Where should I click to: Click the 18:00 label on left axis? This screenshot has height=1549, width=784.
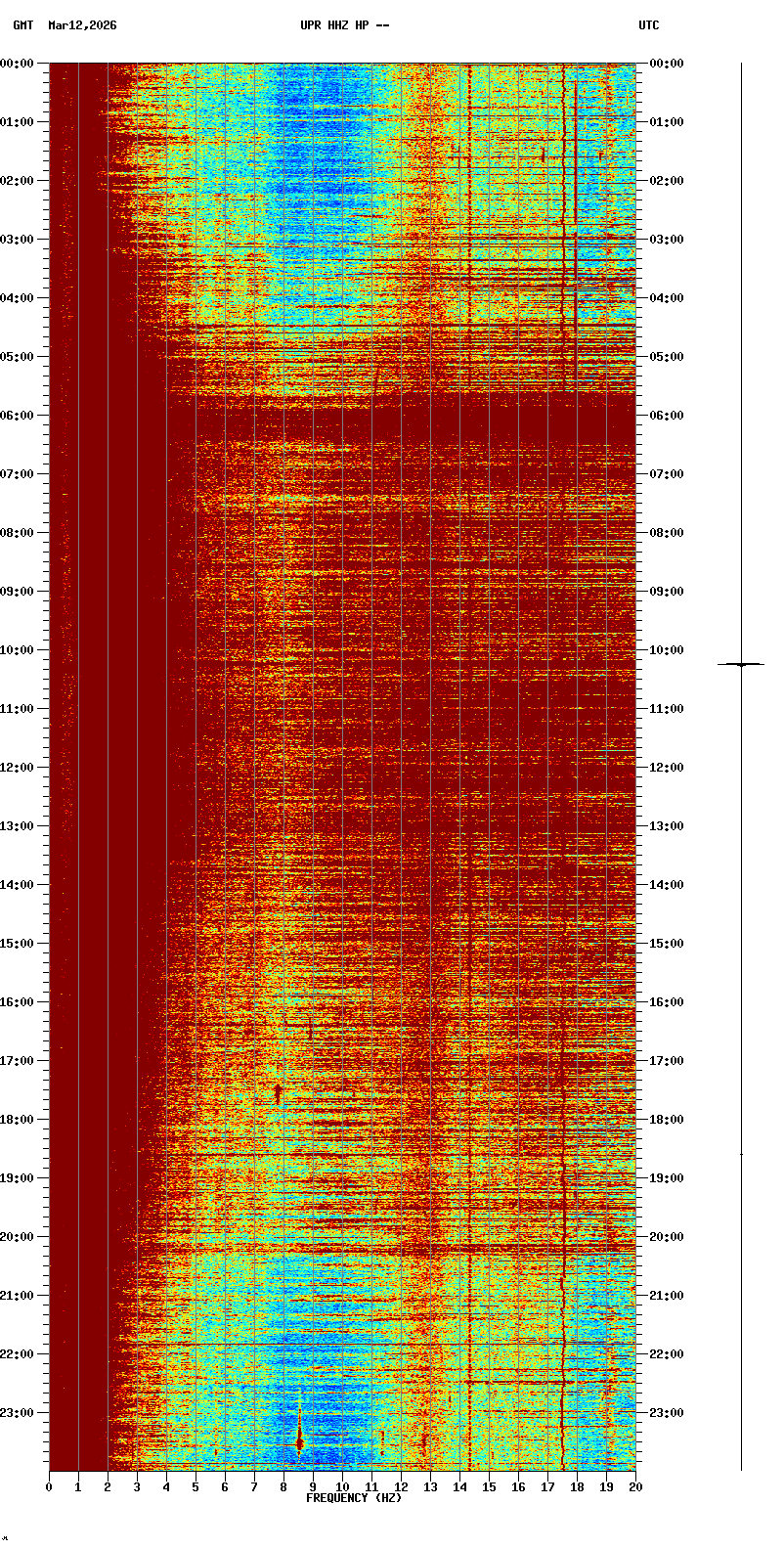click(x=18, y=1120)
